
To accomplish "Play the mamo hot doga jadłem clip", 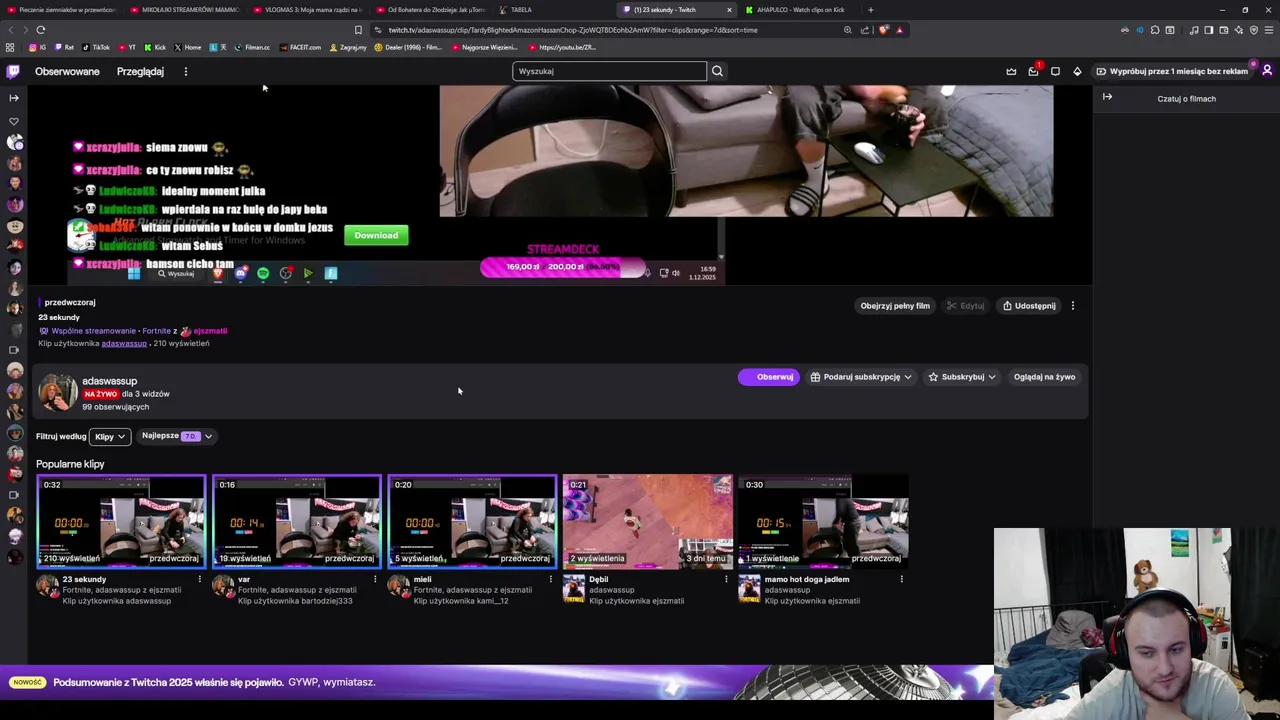I will tap(823, 521).
